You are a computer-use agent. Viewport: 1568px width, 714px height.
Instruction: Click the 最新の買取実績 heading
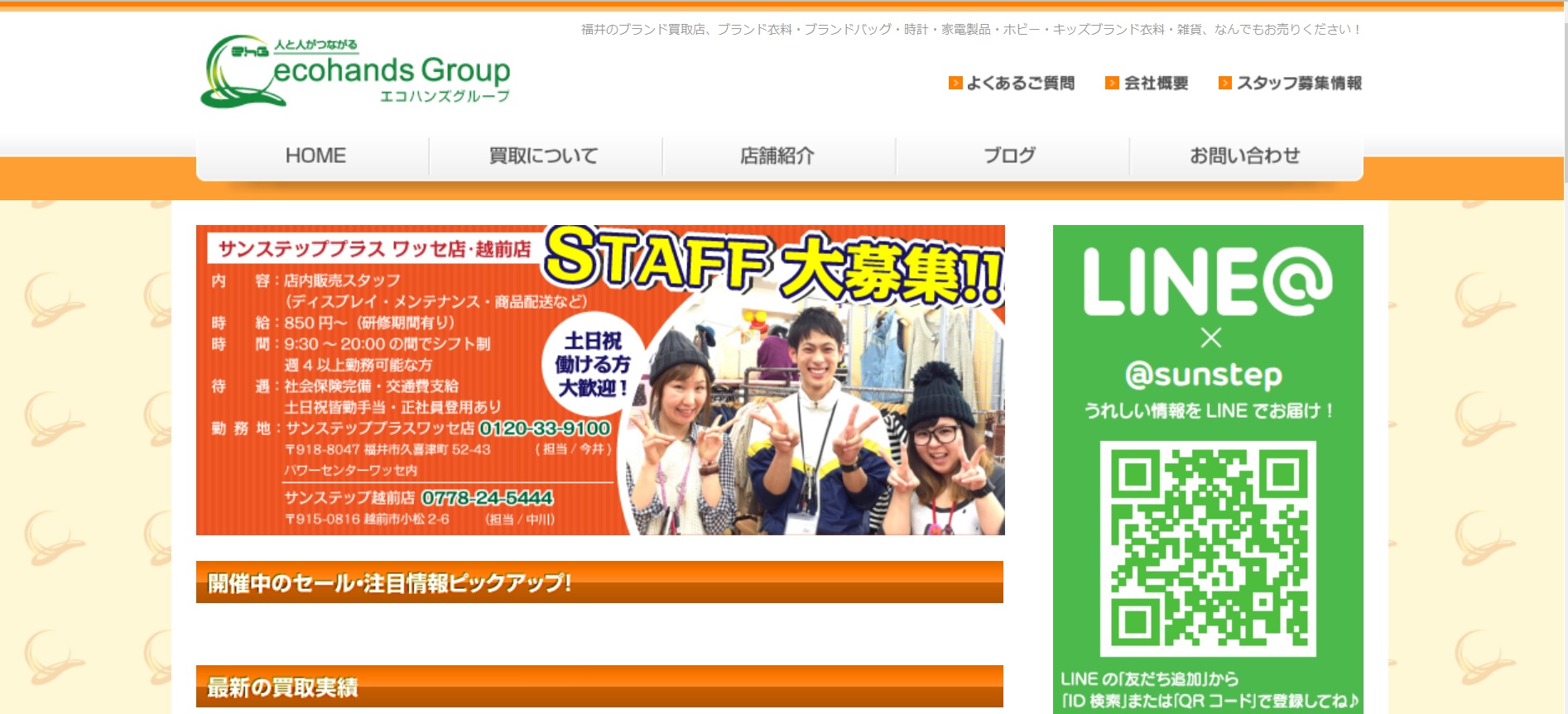(x=599, y=687)
